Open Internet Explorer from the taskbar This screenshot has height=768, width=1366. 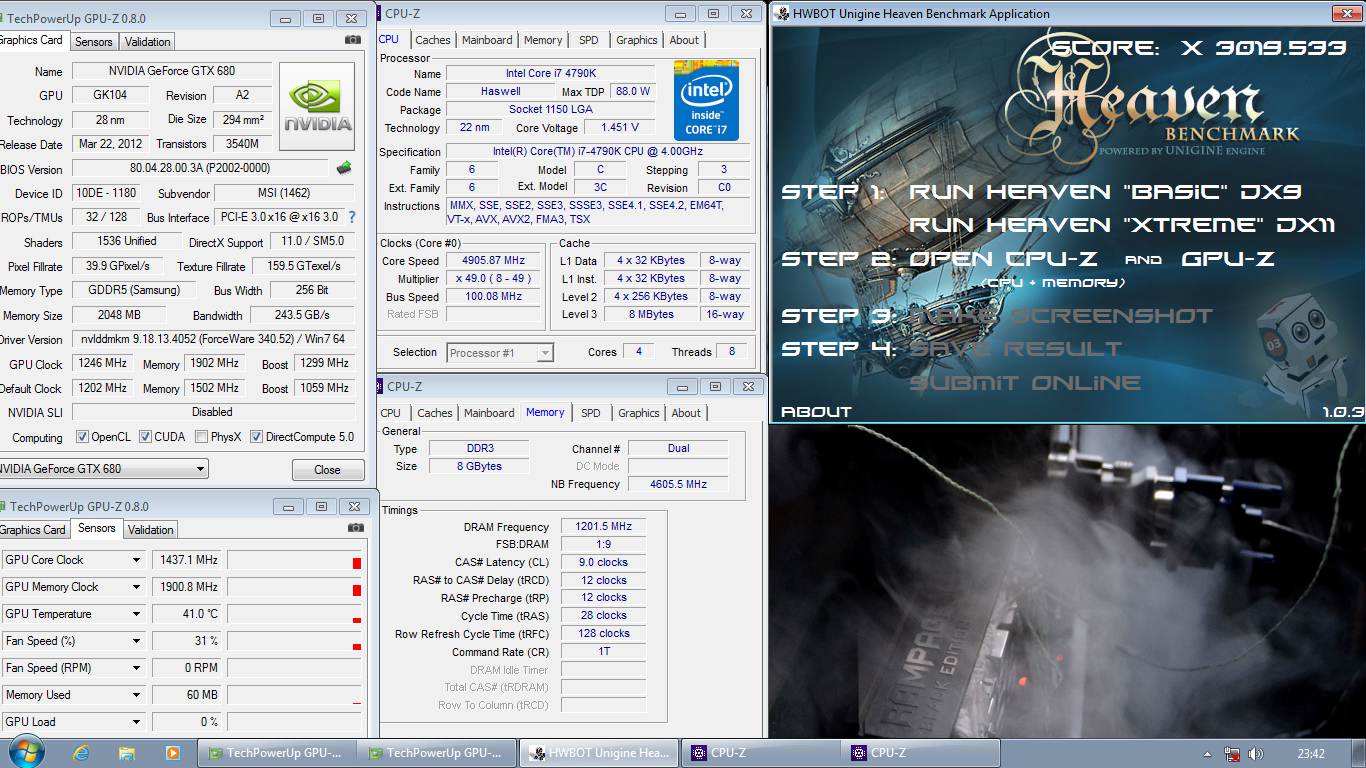82,753
